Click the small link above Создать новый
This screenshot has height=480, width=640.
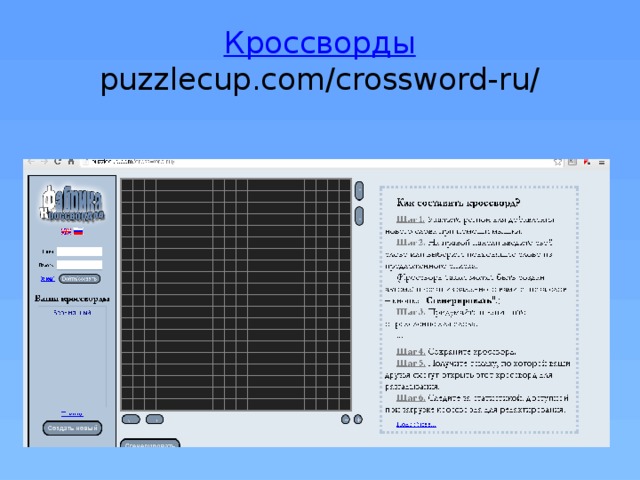[72, 413]
